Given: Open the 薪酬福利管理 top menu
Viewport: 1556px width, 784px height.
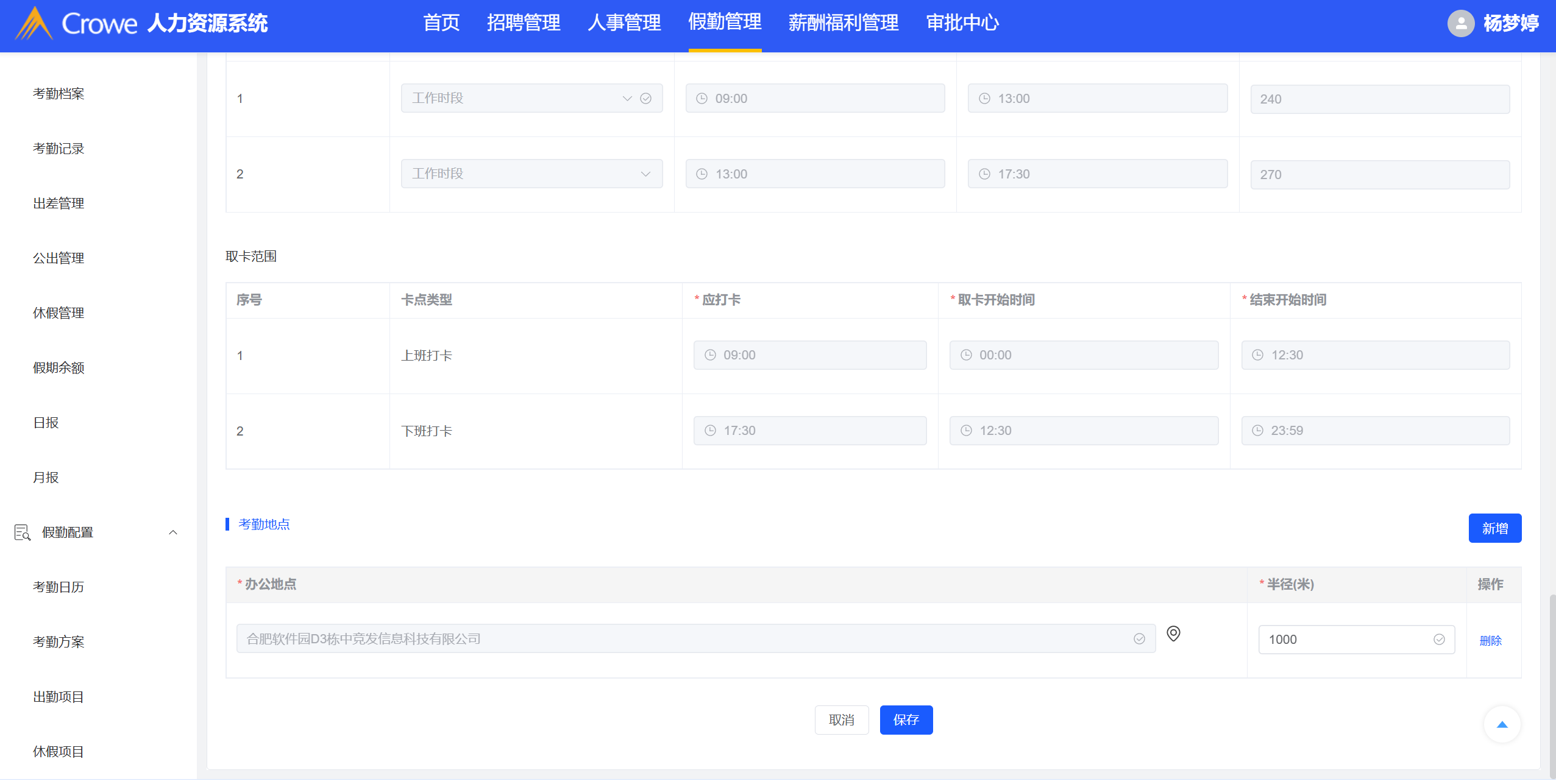Looking at the screenshot, I should (x=843, y=23).
